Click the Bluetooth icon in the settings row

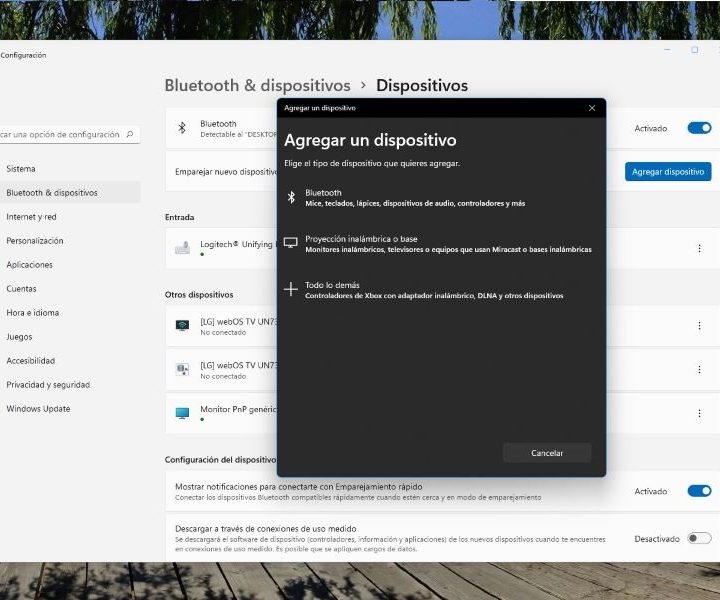(182, 128)
